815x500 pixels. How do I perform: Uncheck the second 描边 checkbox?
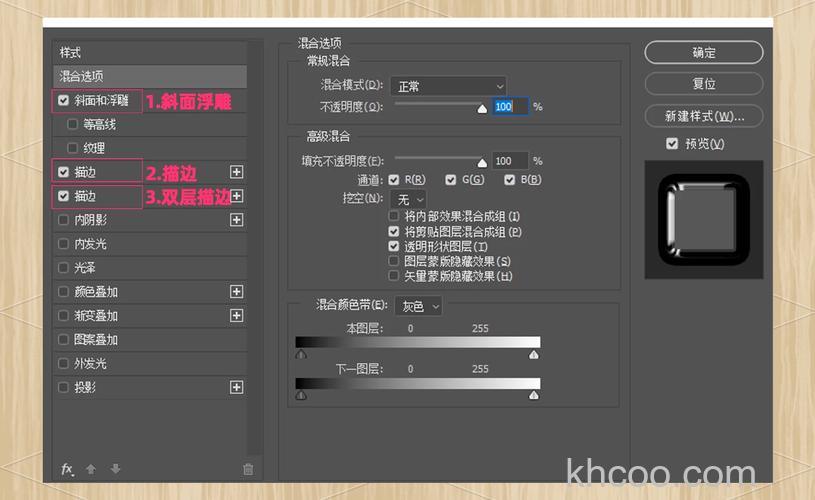pyautogui.click(x=63, y=196)
